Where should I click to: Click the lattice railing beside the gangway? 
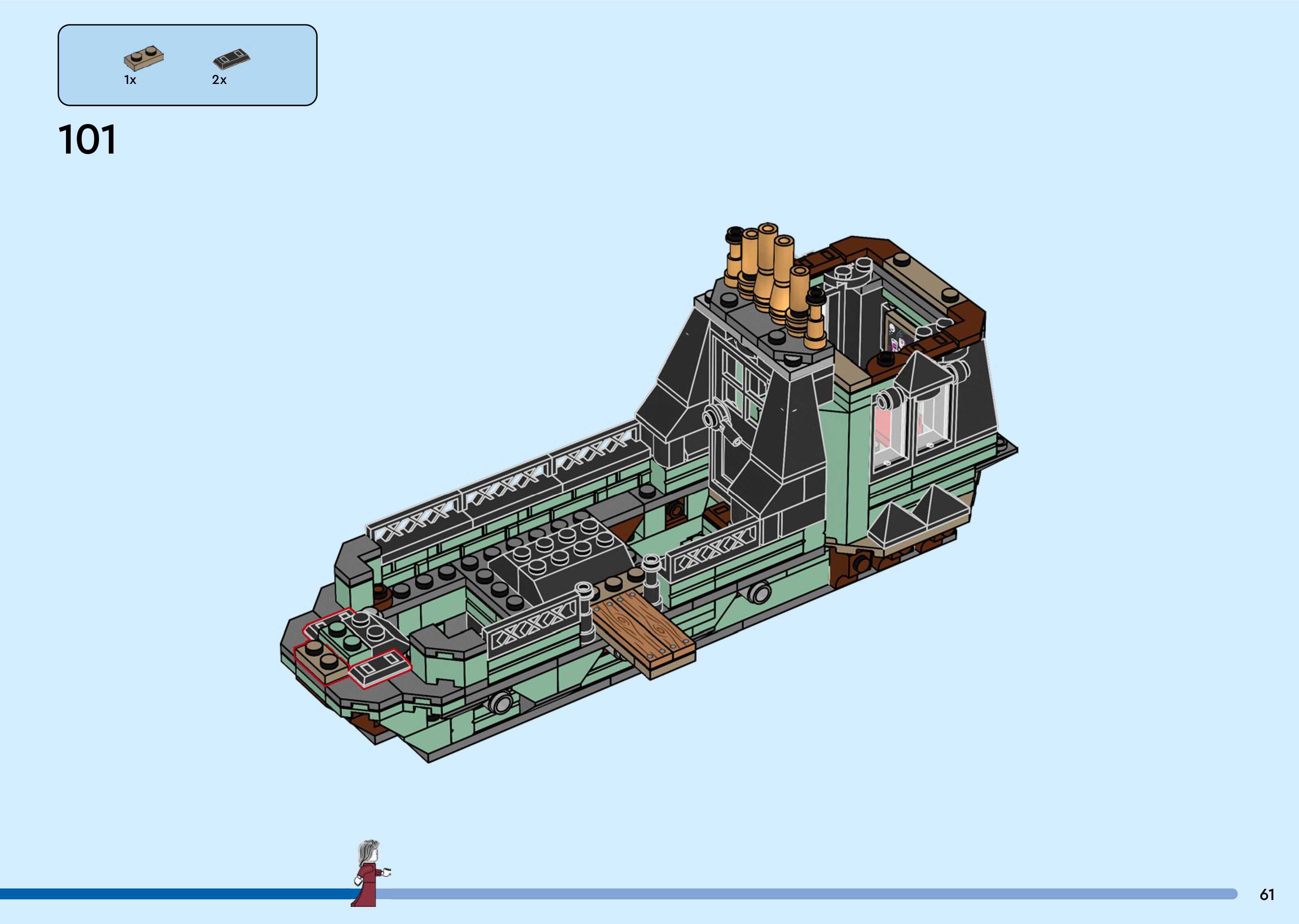pyautogui.click(x=532, y=626)
